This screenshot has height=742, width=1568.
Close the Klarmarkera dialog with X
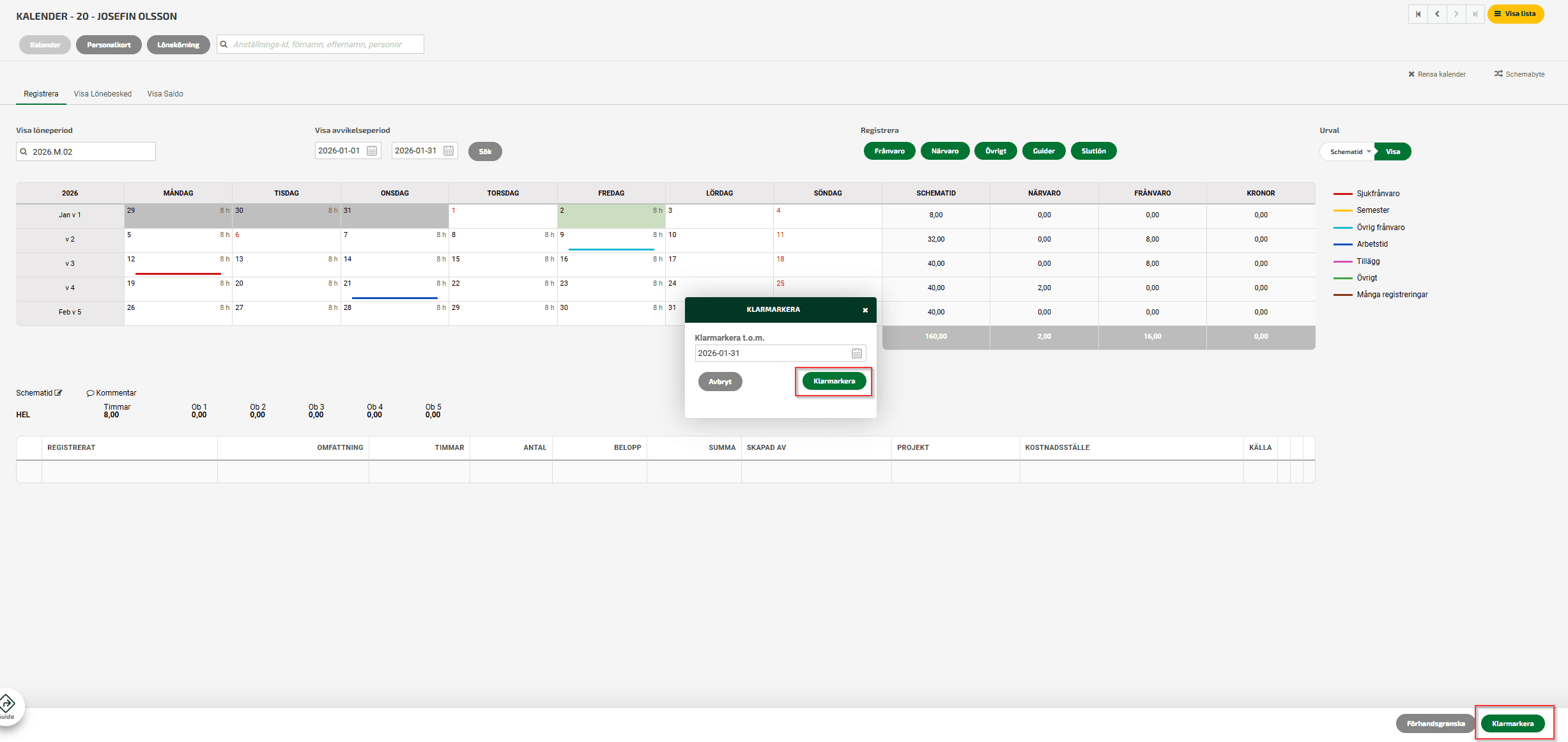865,310
